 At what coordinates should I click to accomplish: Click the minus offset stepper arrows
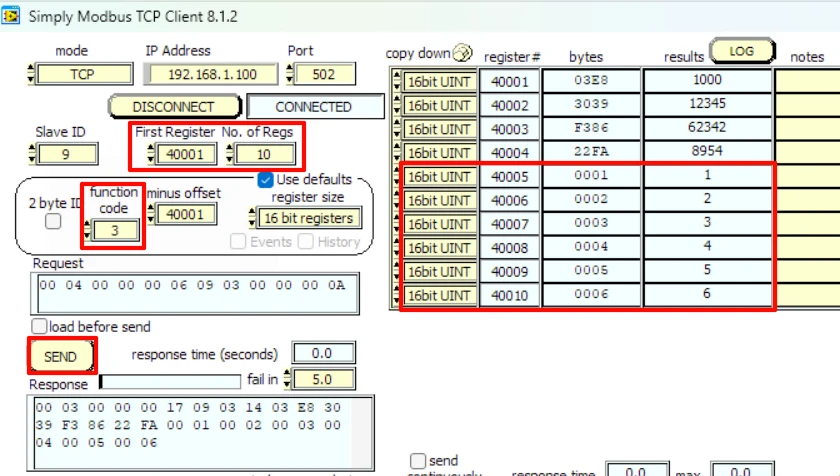pos(151,214)
